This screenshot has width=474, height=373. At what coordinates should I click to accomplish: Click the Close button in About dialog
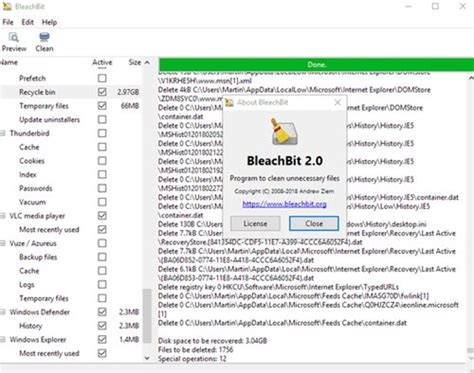click(314, 224)
